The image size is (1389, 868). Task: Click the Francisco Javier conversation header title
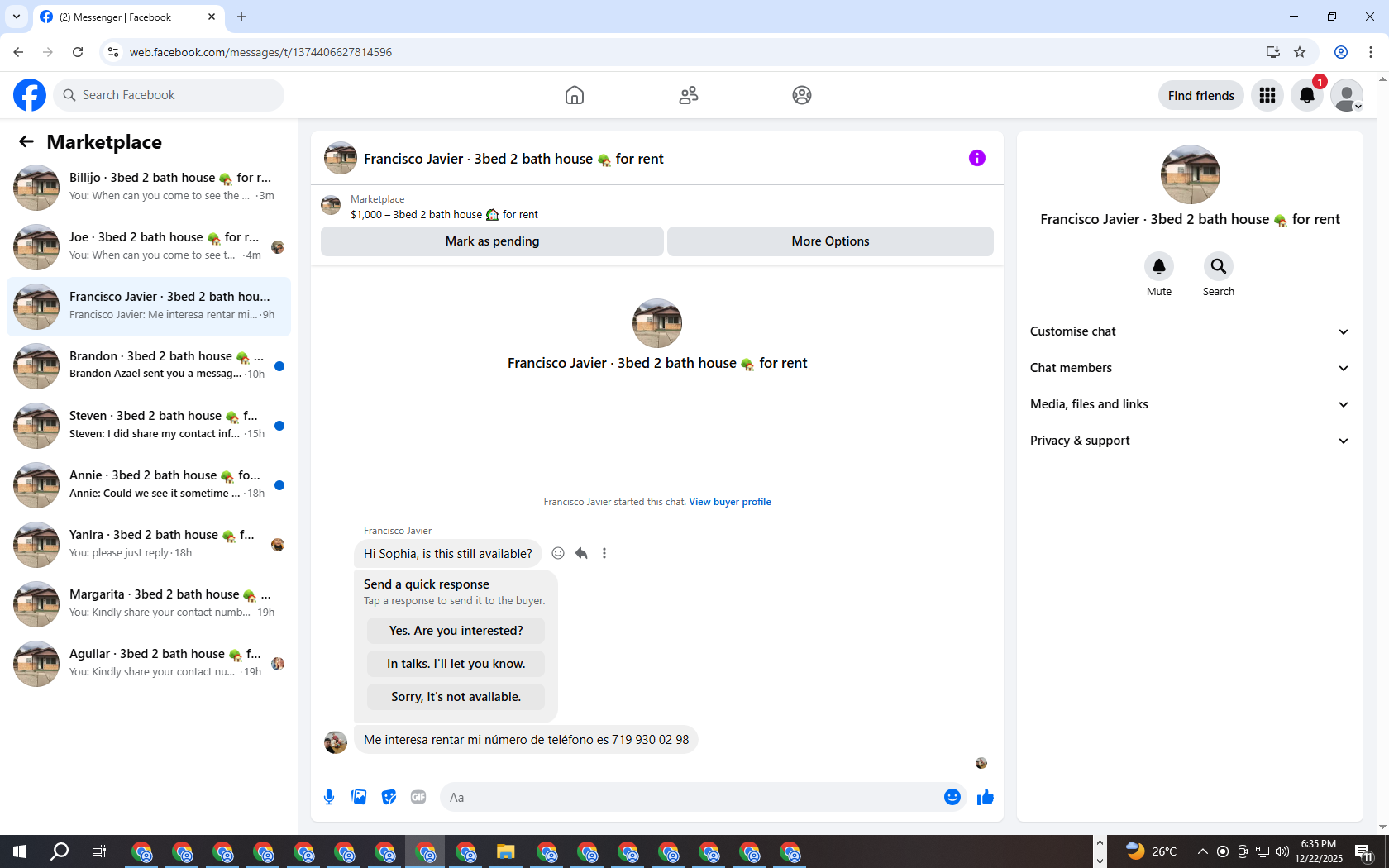(x=513, y=159)
